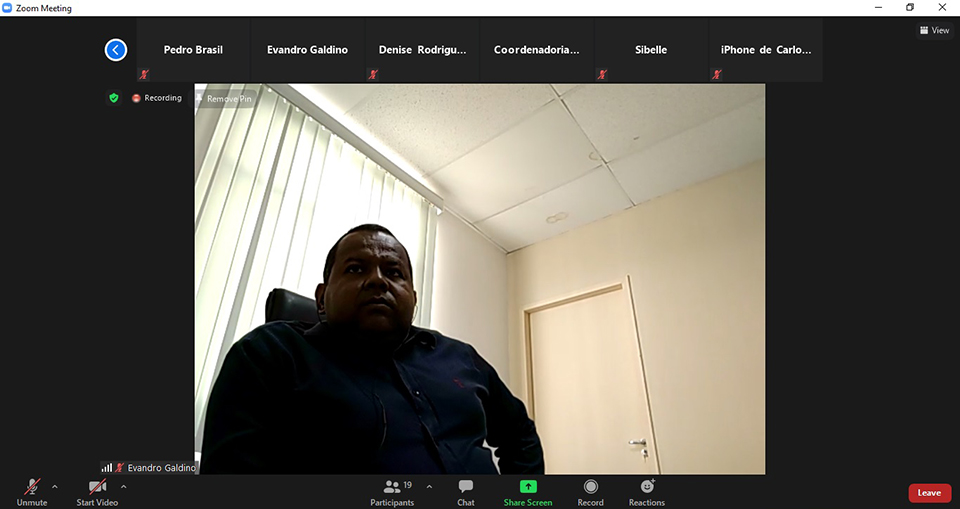Open the Reactions menu
This screenshot has height=509, width=960.
pos(647,487)
